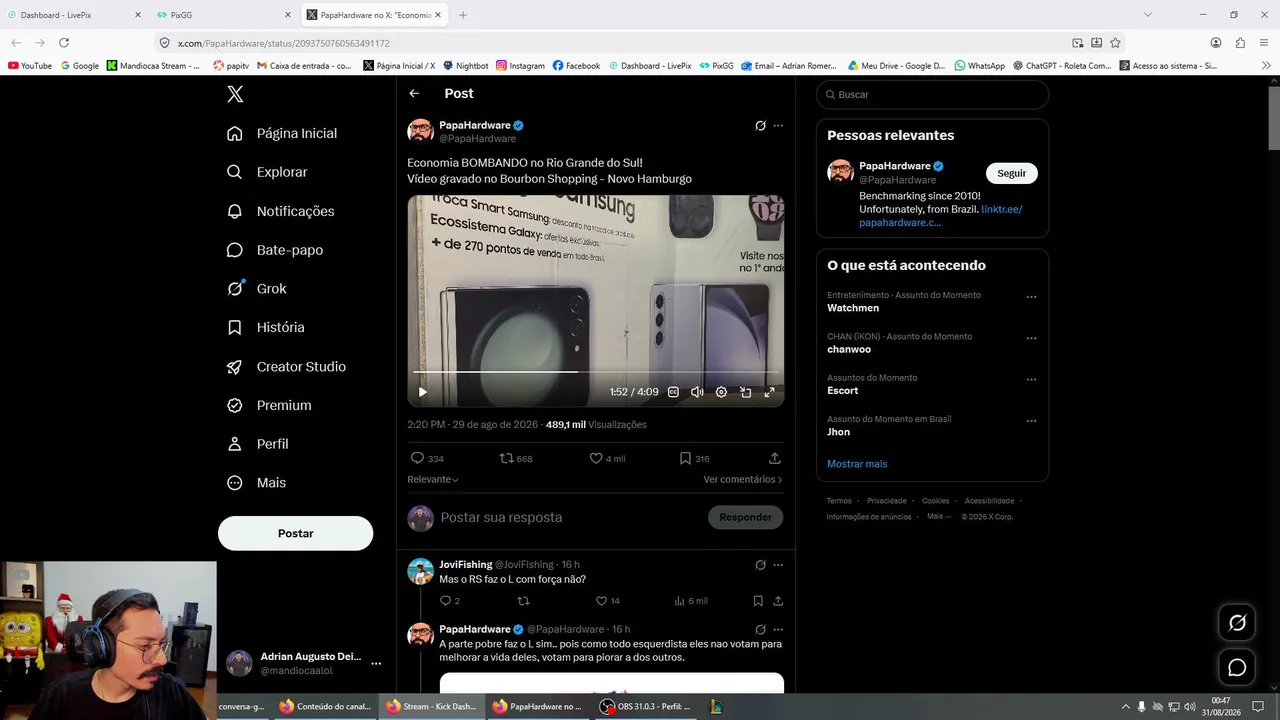
Task: Click the page vertical scrollbar
Action: click(1274, 118)
